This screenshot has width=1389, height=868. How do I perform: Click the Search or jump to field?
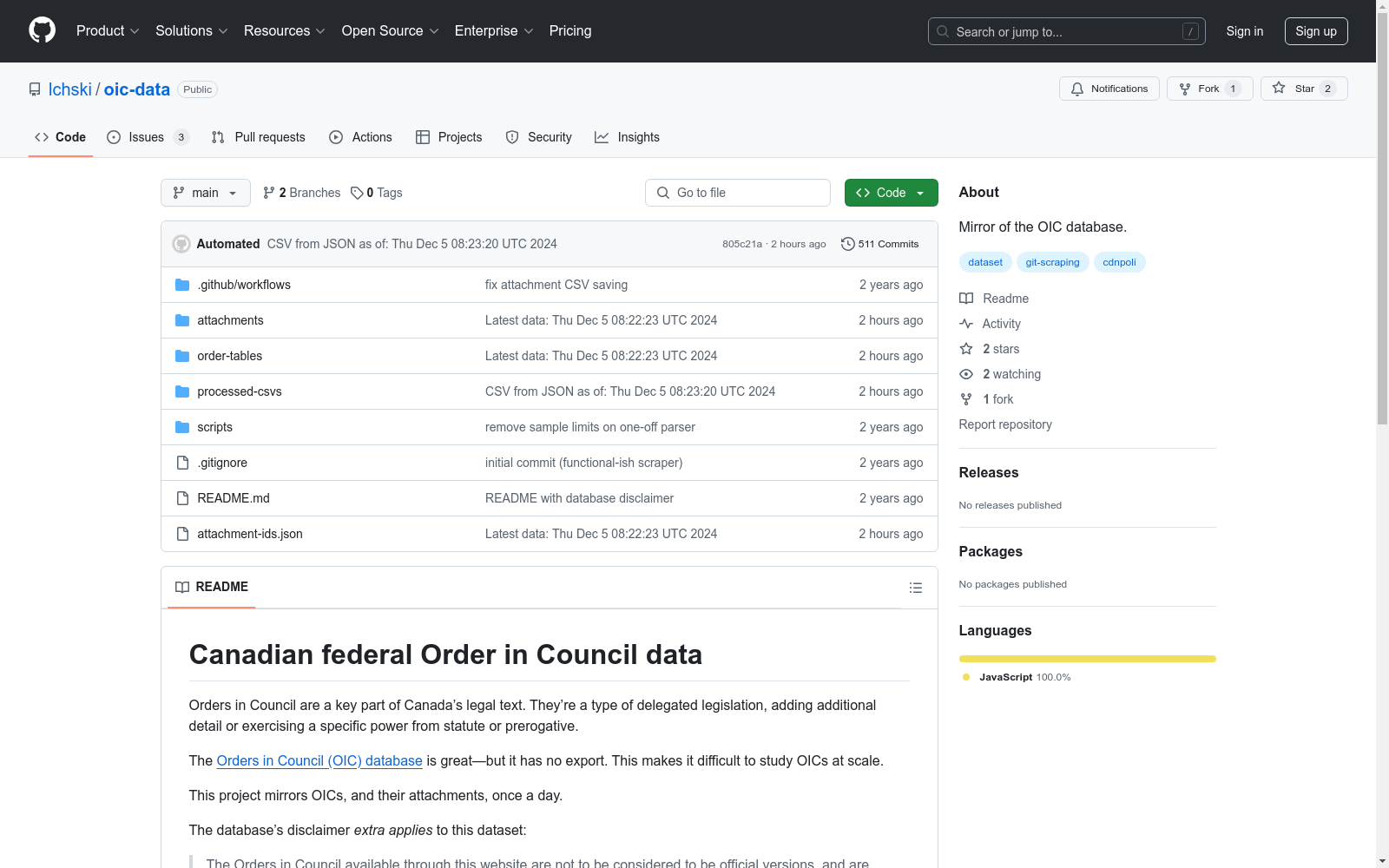tap(1067, 31)
